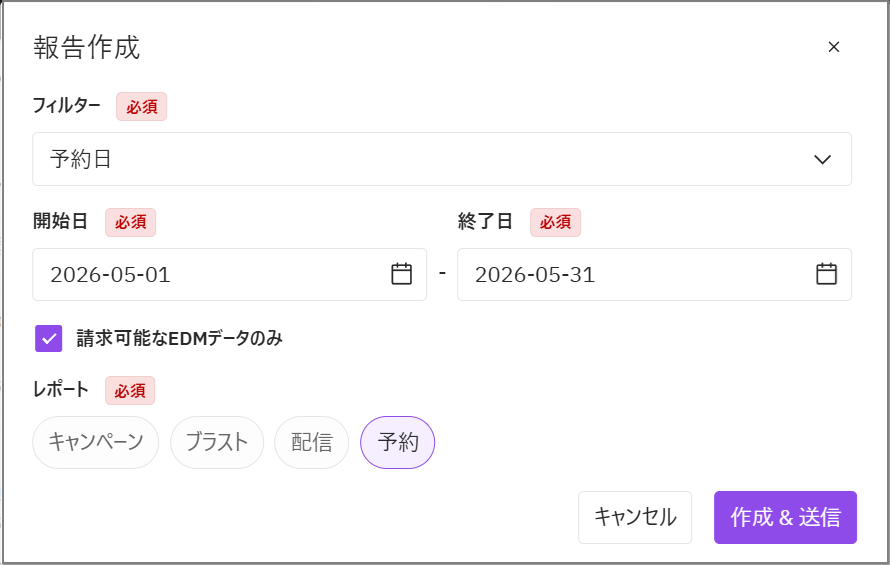The width and height of the screenshot is (890, 565).
Task: Click the 必須 badge beside レポート
Action: pyautogui.click(x=130, y=391)
